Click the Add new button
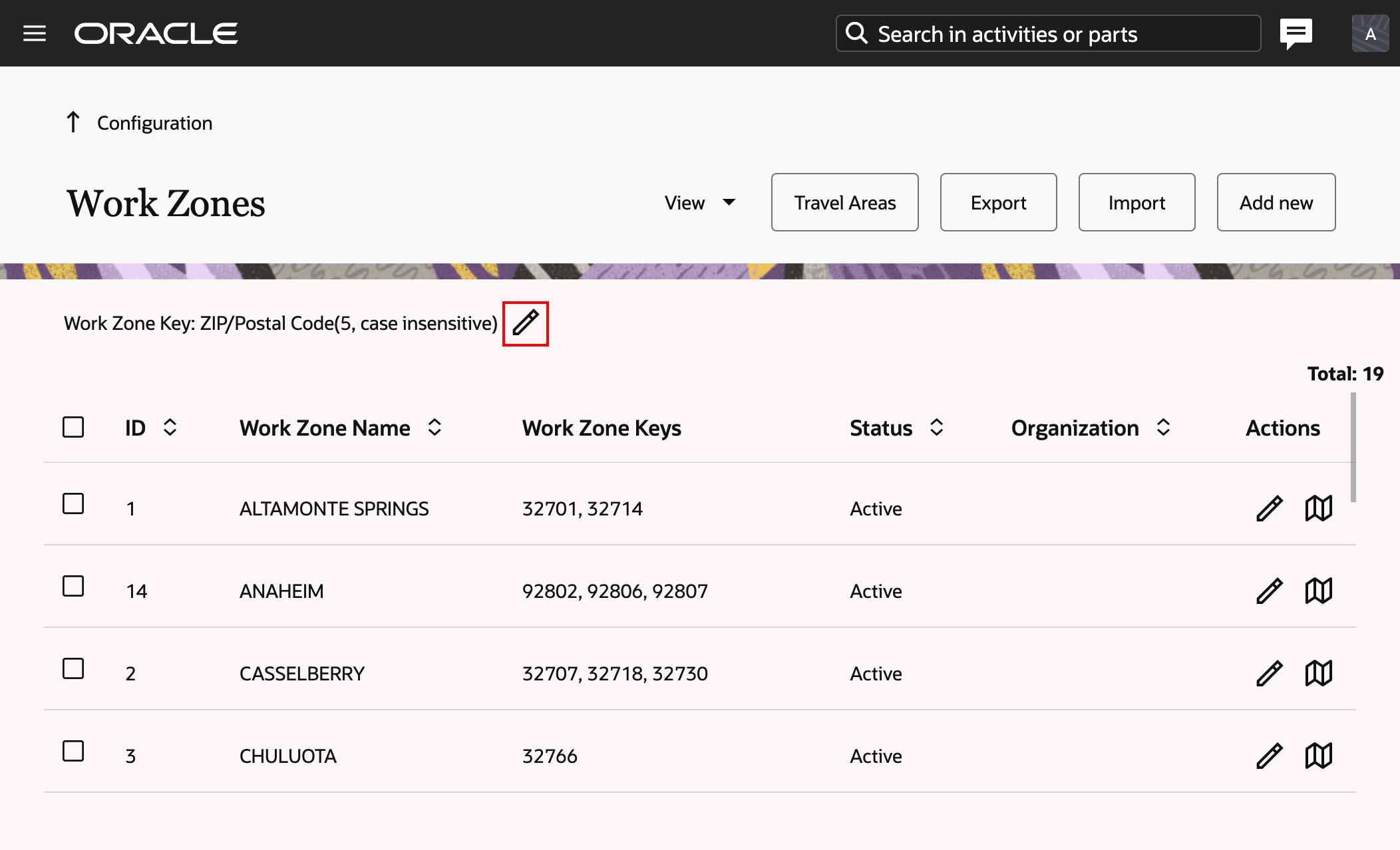1400x850 pixels. [1276, 202]
